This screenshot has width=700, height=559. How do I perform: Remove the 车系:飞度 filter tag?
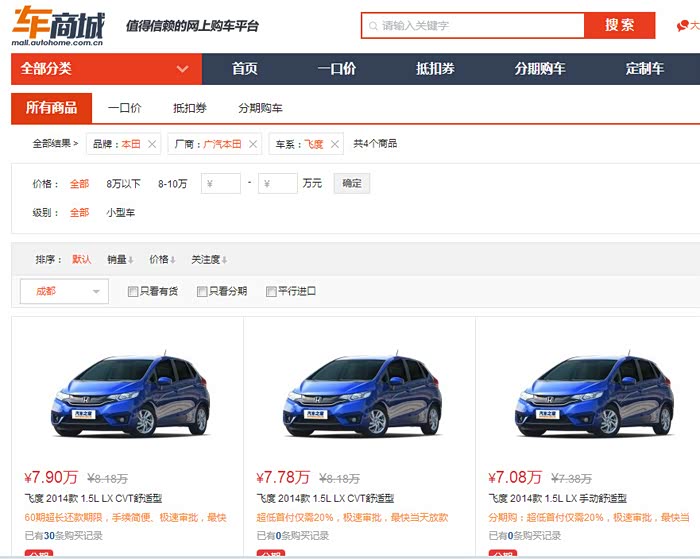(x=335, y=144)
